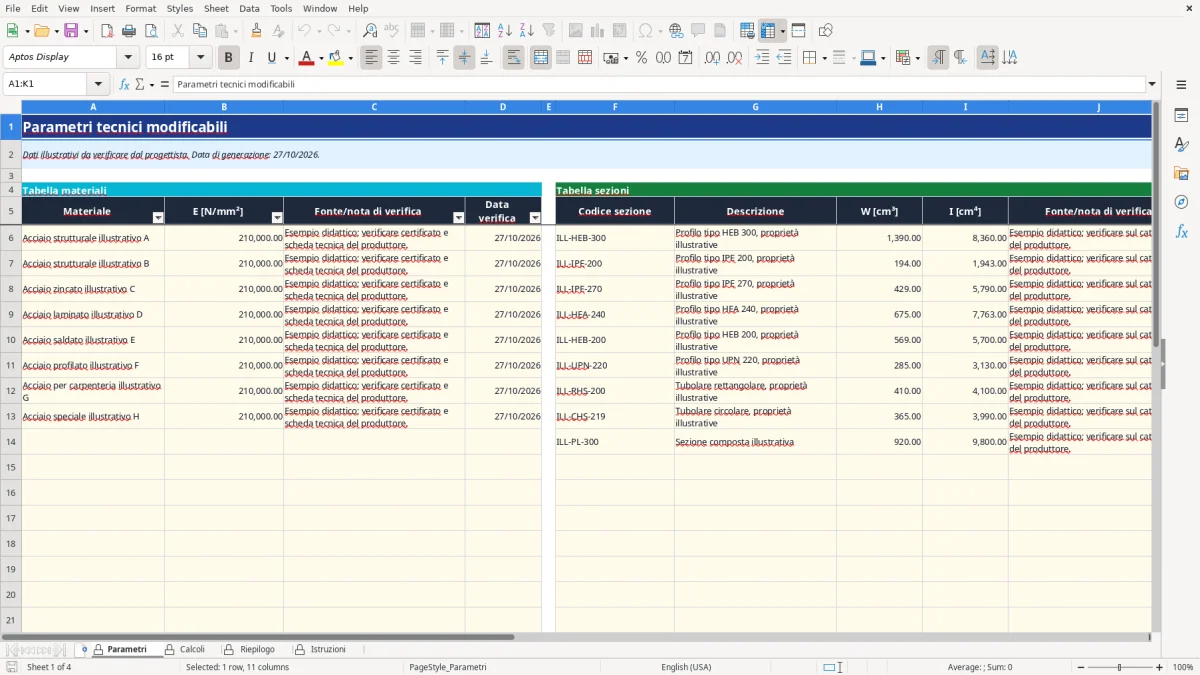Screen dimensions: 1200x675
Task: Toggle Wrap Text
Action: (514, 58)
